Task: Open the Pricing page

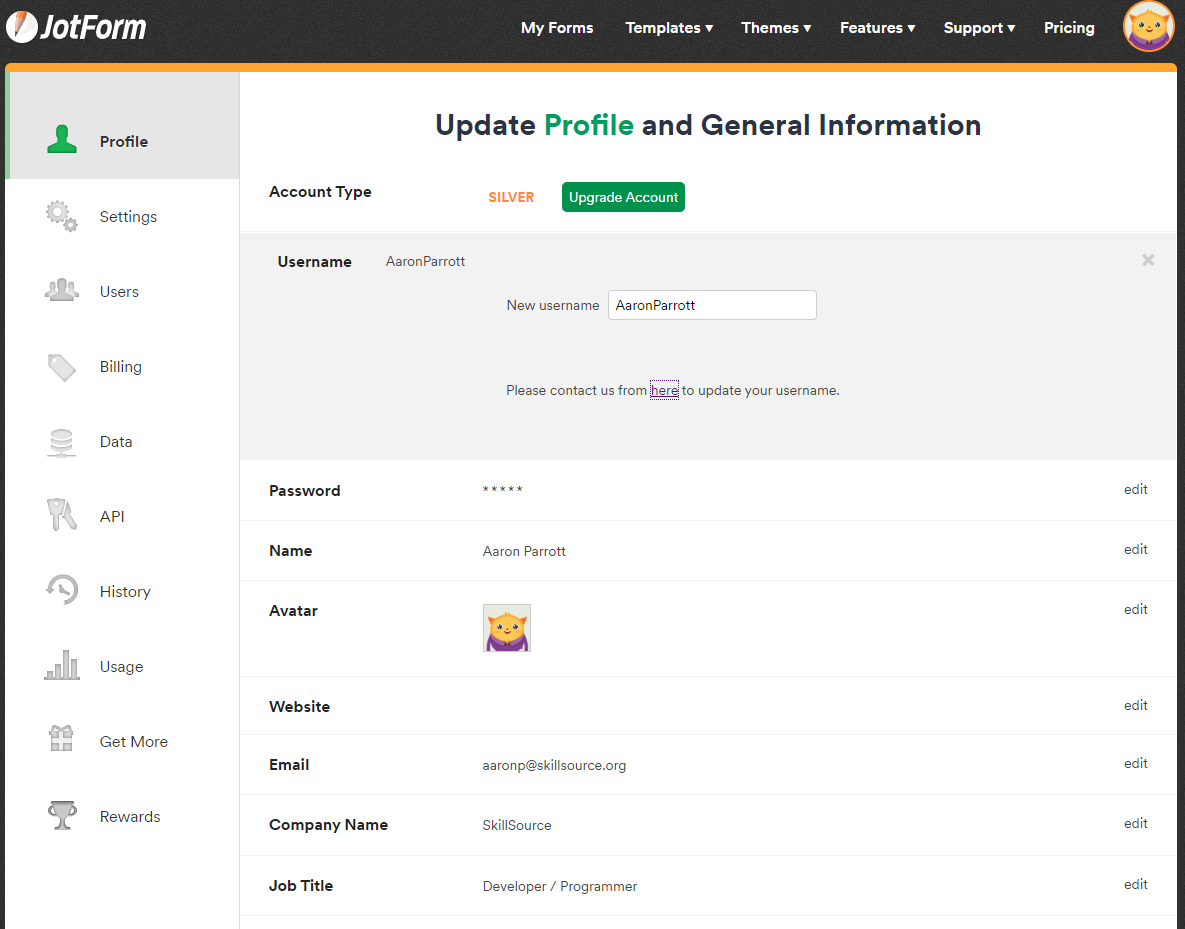Action: click(x=1069, y=28)
